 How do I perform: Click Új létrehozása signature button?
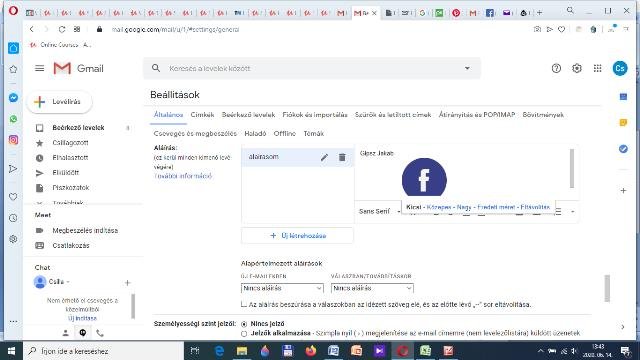(298, 236)
